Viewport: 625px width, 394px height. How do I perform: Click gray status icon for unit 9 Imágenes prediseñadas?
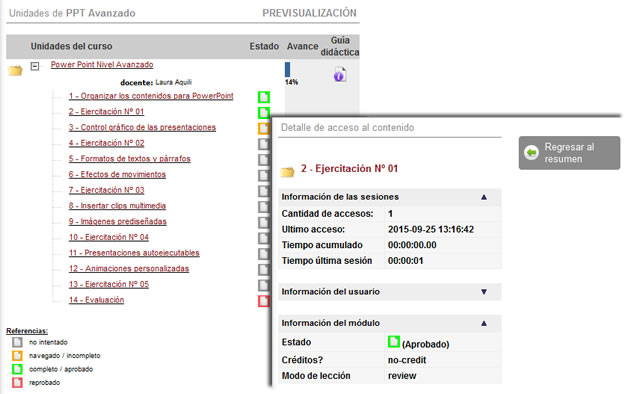(263, 223)
